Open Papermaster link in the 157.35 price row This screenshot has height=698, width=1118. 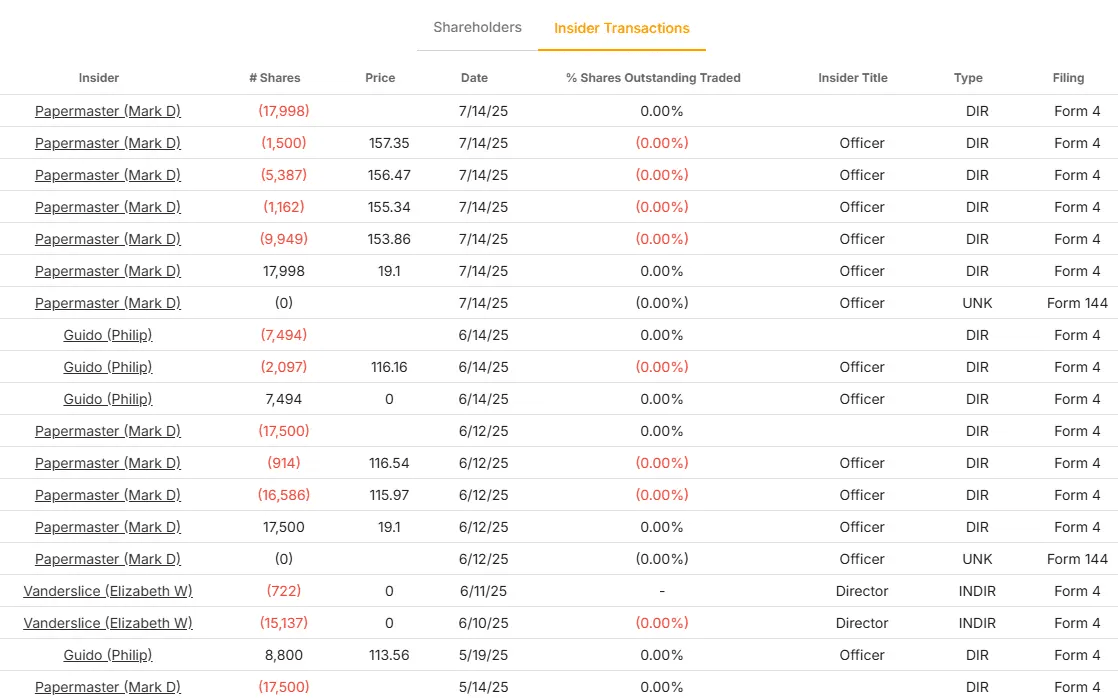click(x=108, y=143)
